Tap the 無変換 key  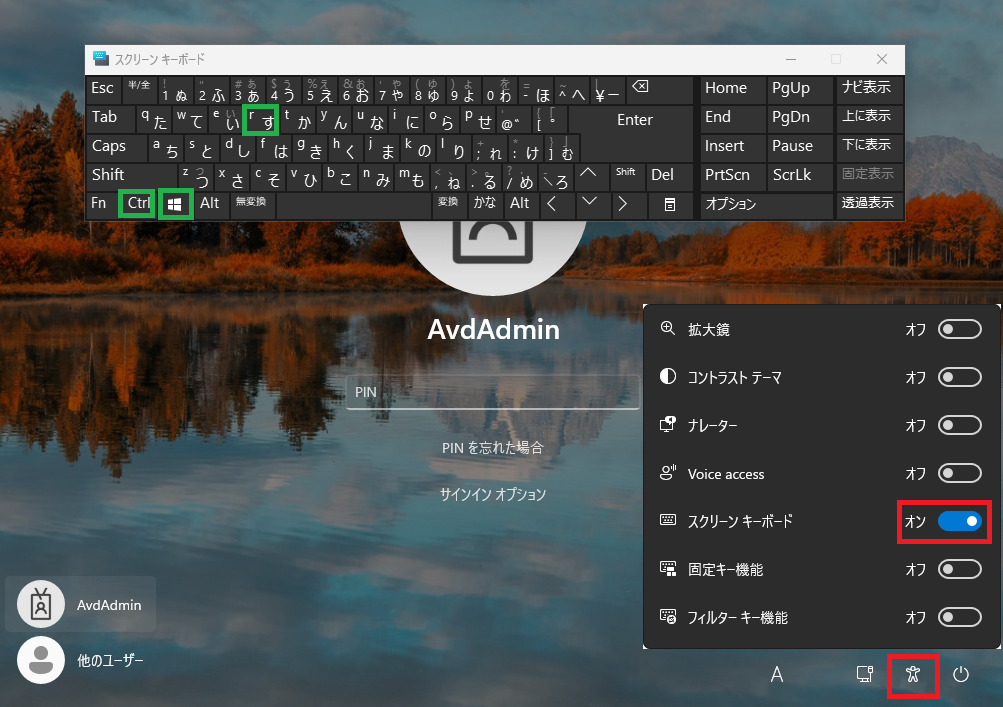(251, 205)
